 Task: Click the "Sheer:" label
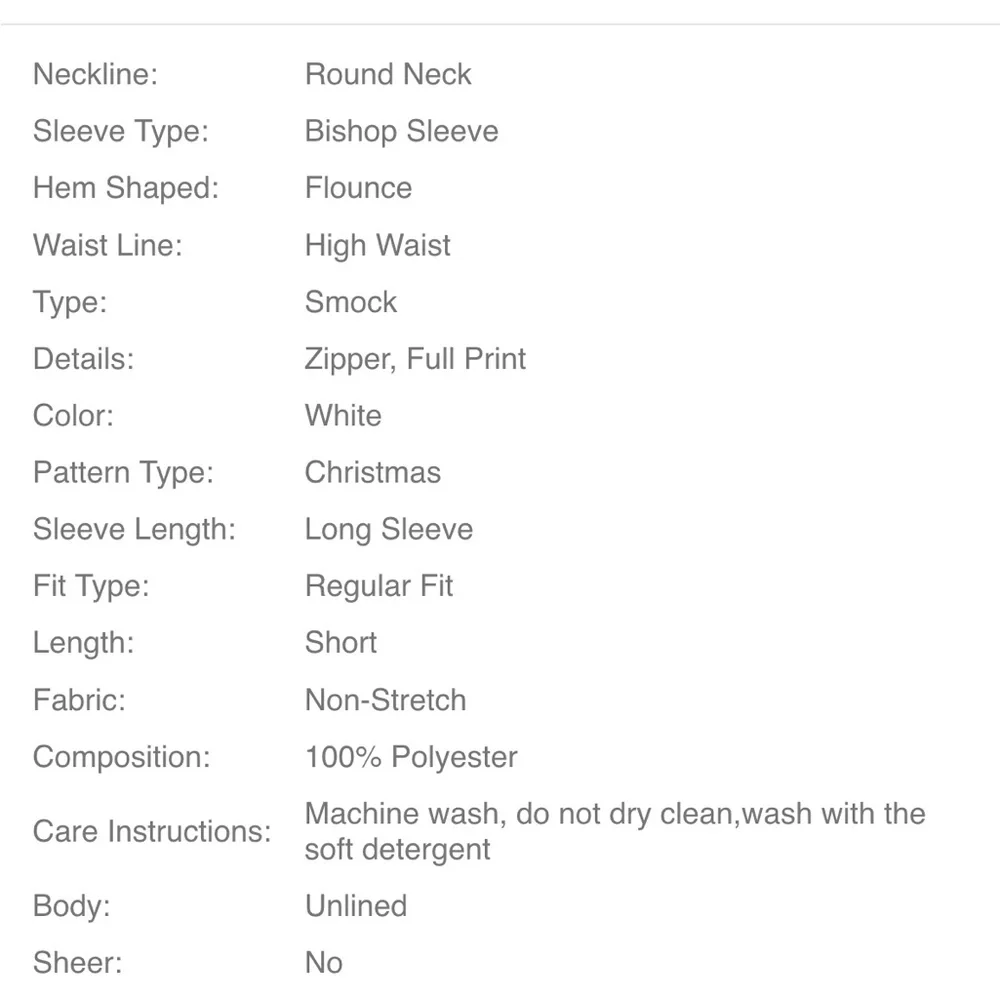coord(78,963)
